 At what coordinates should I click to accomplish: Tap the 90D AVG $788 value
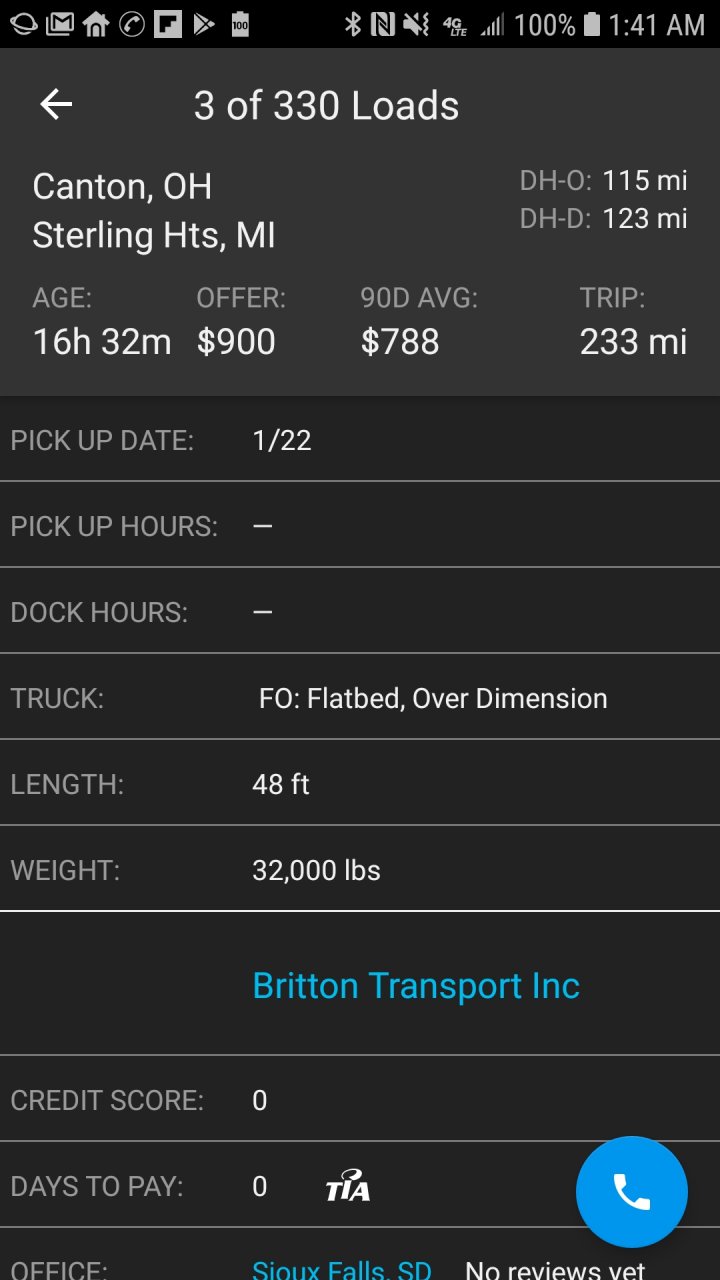pos(400,342)
